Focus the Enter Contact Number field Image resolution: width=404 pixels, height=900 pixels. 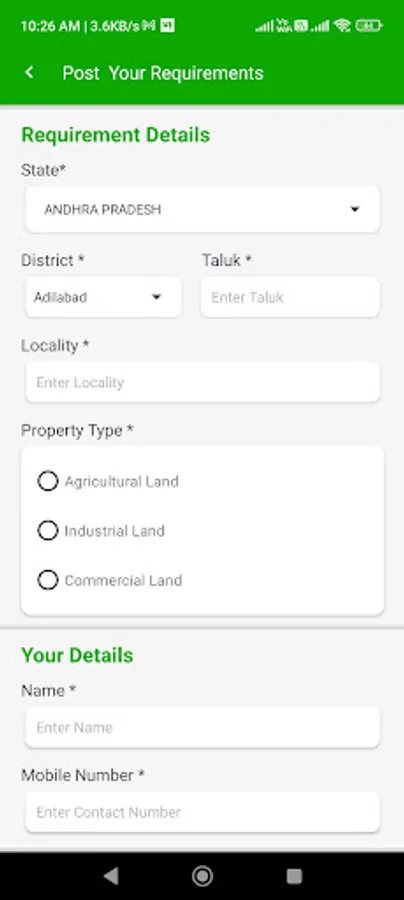coord(203,812)
